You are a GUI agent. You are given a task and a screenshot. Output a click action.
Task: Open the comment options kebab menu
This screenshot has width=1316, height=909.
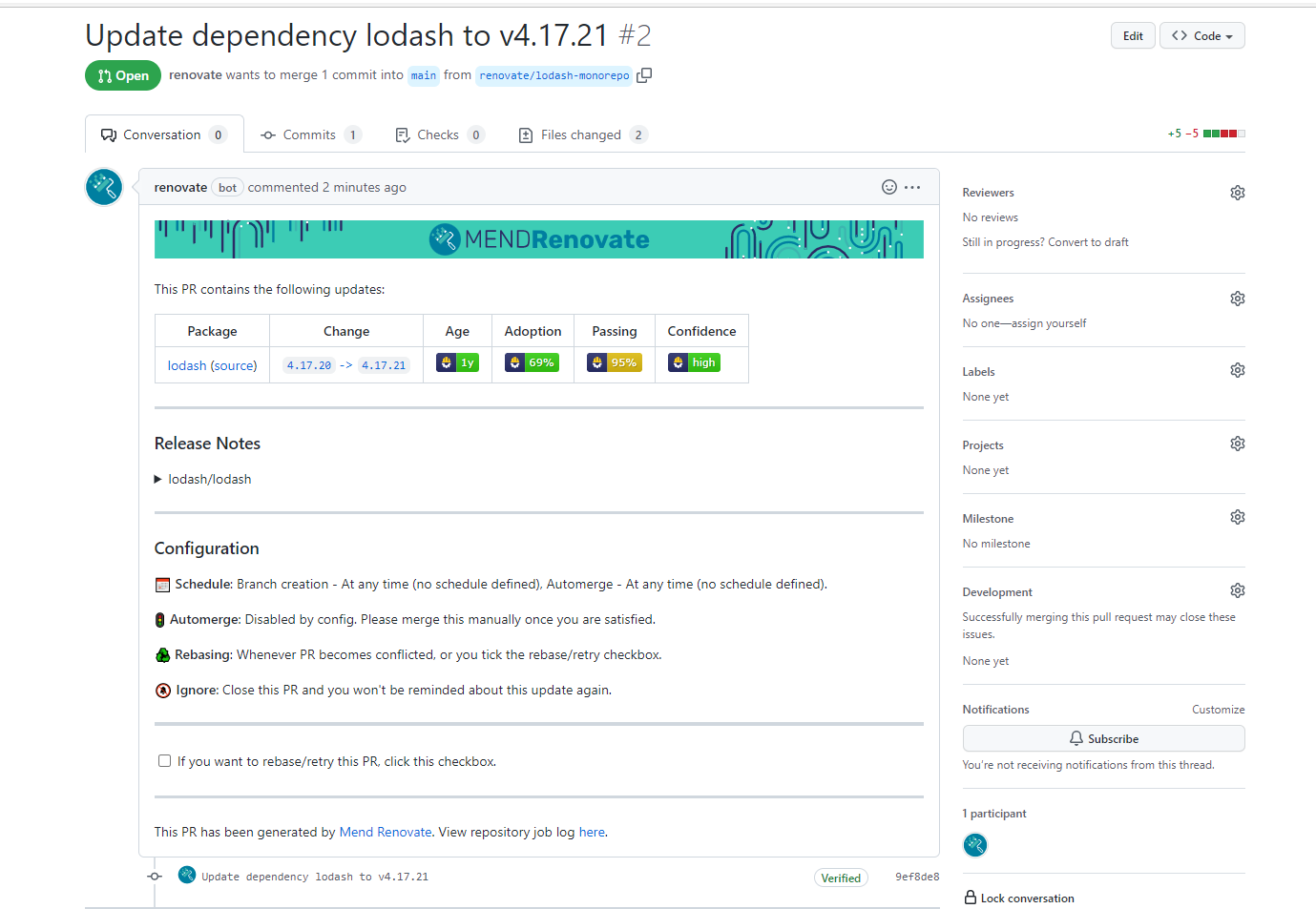click(x=912, y=187)
